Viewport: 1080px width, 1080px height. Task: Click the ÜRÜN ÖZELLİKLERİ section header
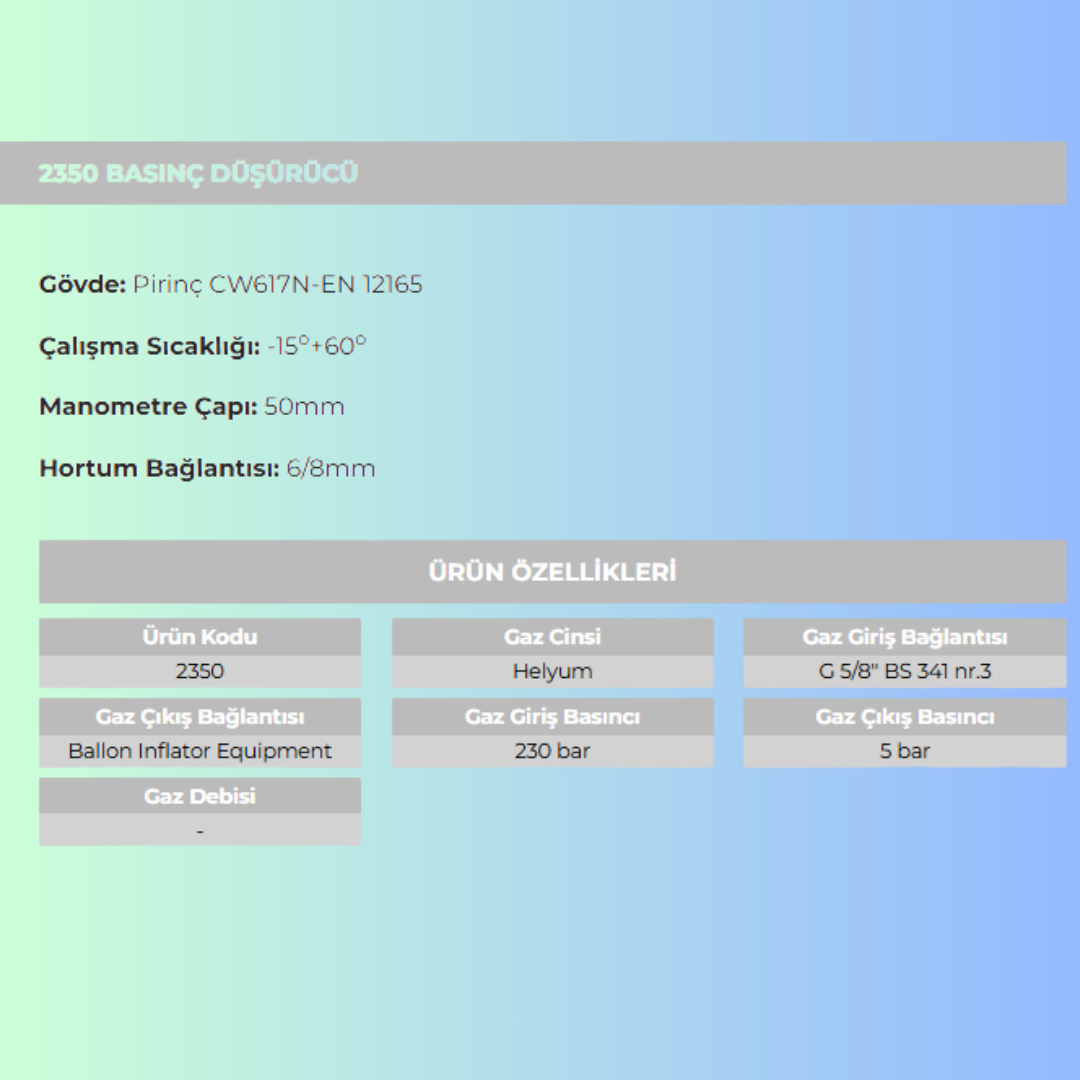[552, 572]
